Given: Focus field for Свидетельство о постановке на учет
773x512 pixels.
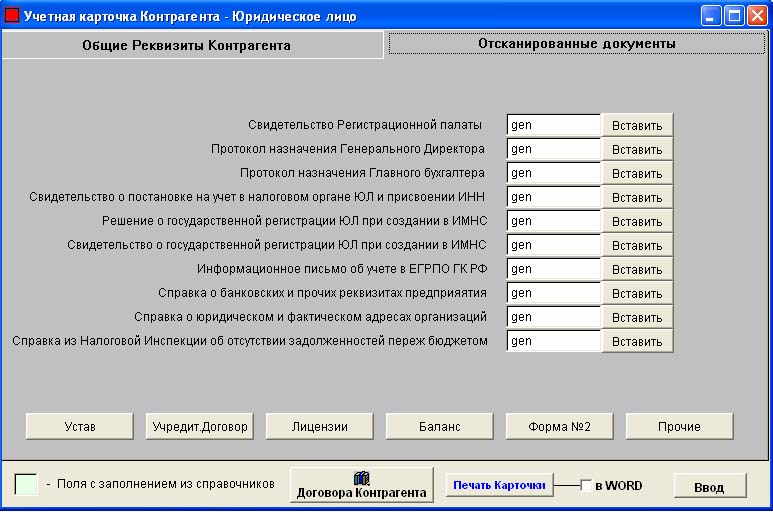Looking at the screenshot, I should tap(554, 197).
